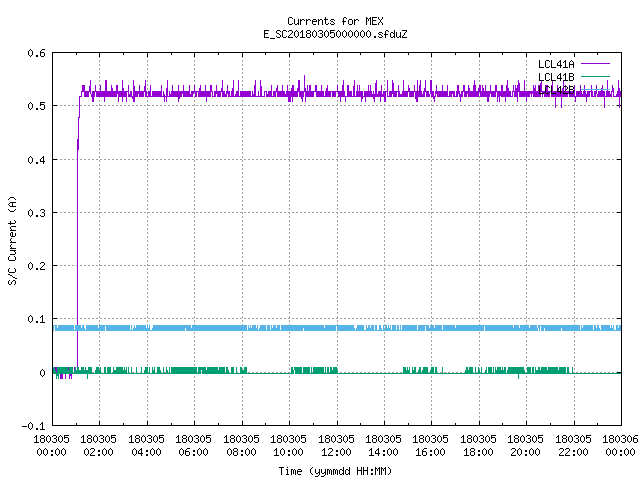Click the y-axis value 0.3

pyautogui.click(x=36, y=213)
